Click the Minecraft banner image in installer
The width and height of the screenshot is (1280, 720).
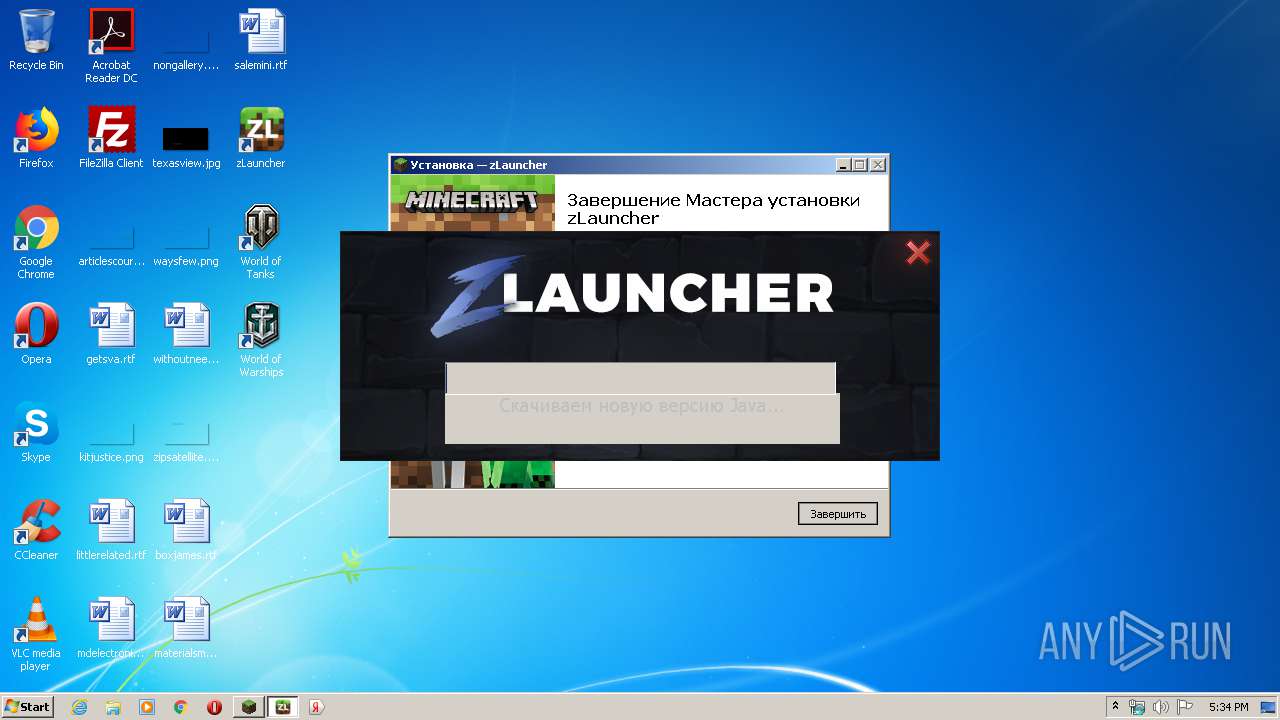tap(472, 202)
